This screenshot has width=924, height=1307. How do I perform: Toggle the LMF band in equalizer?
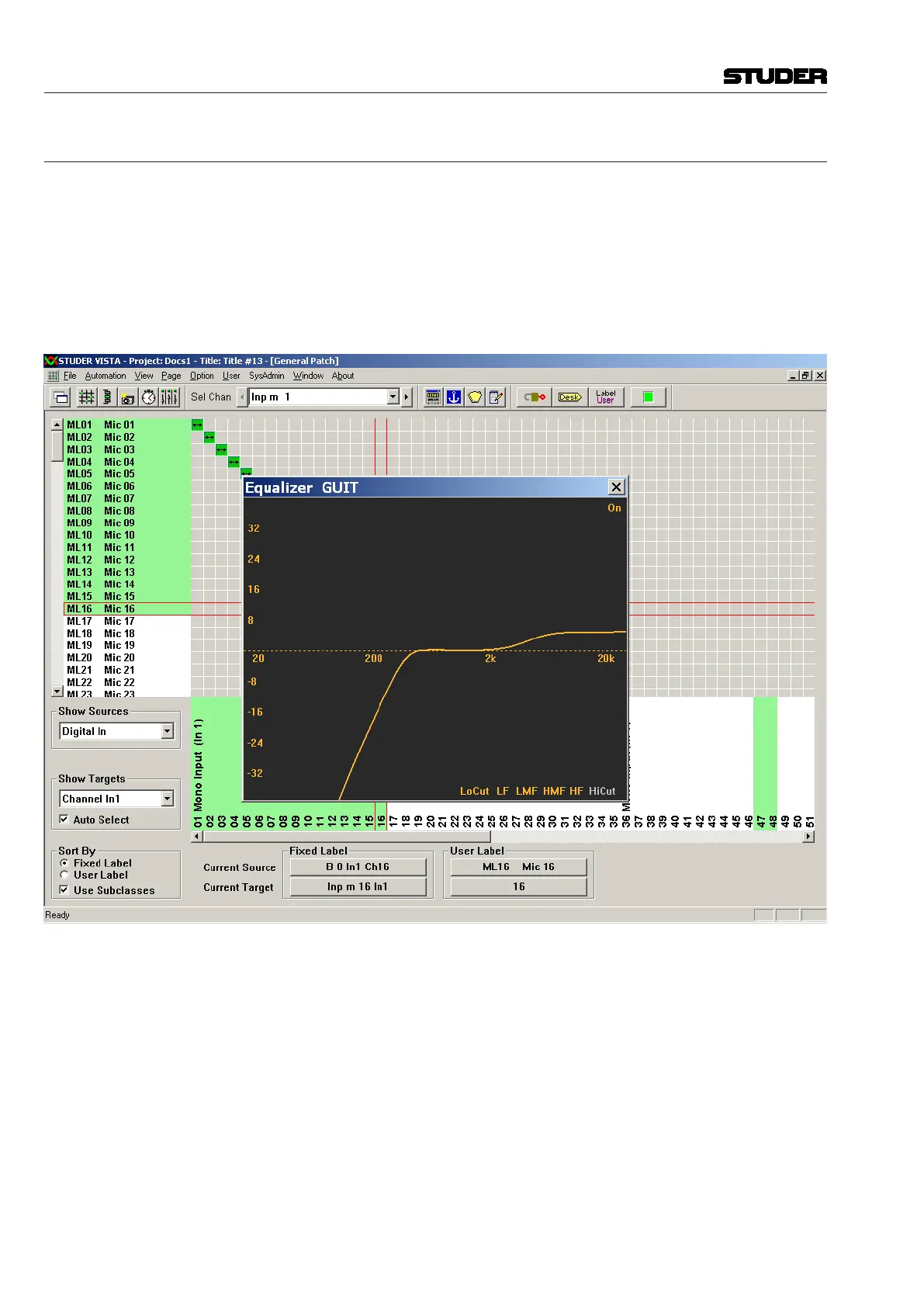527,791
